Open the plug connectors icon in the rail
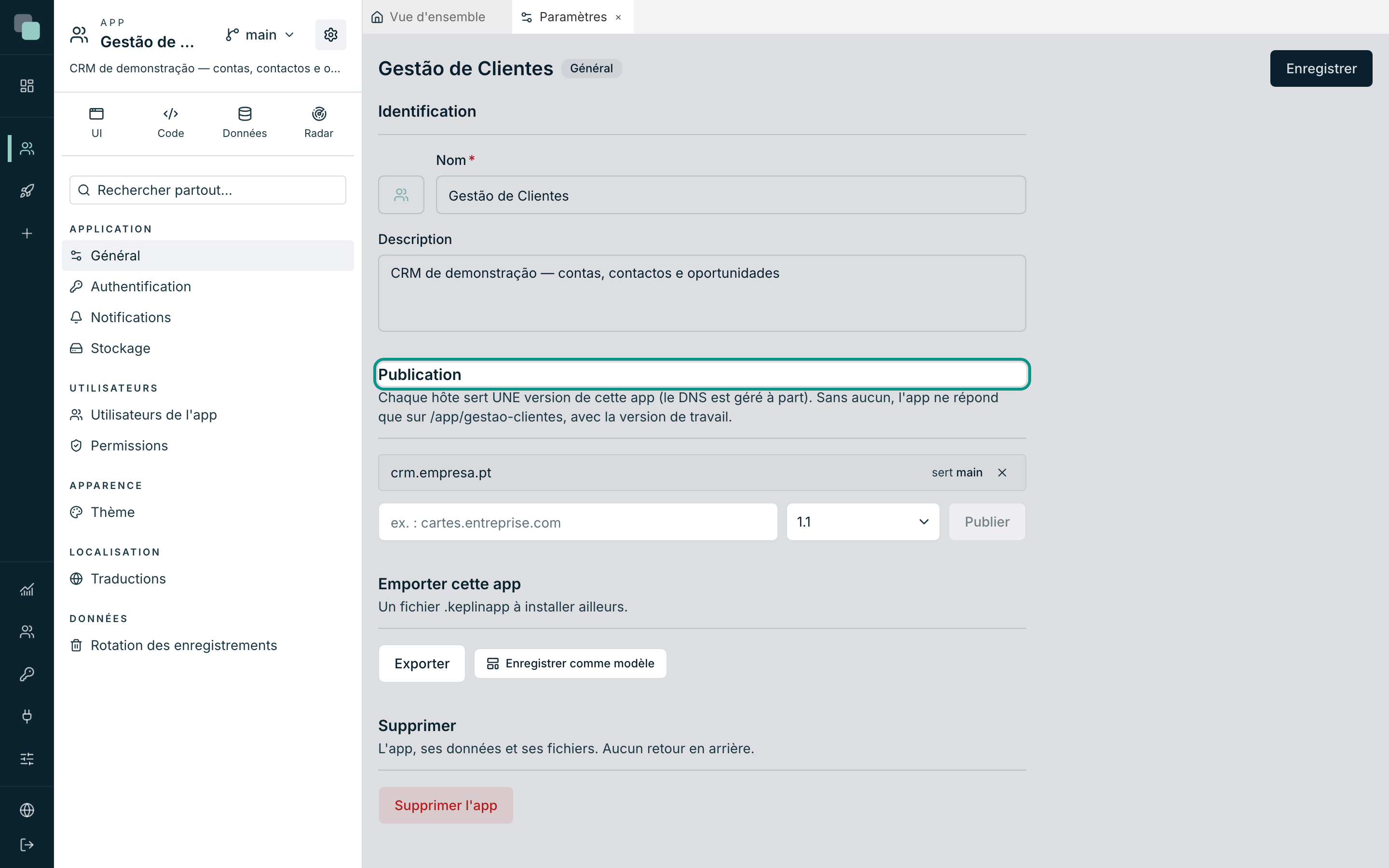Image resolution: width=1389 pixels, height=868 pixels. coord(27,716)
